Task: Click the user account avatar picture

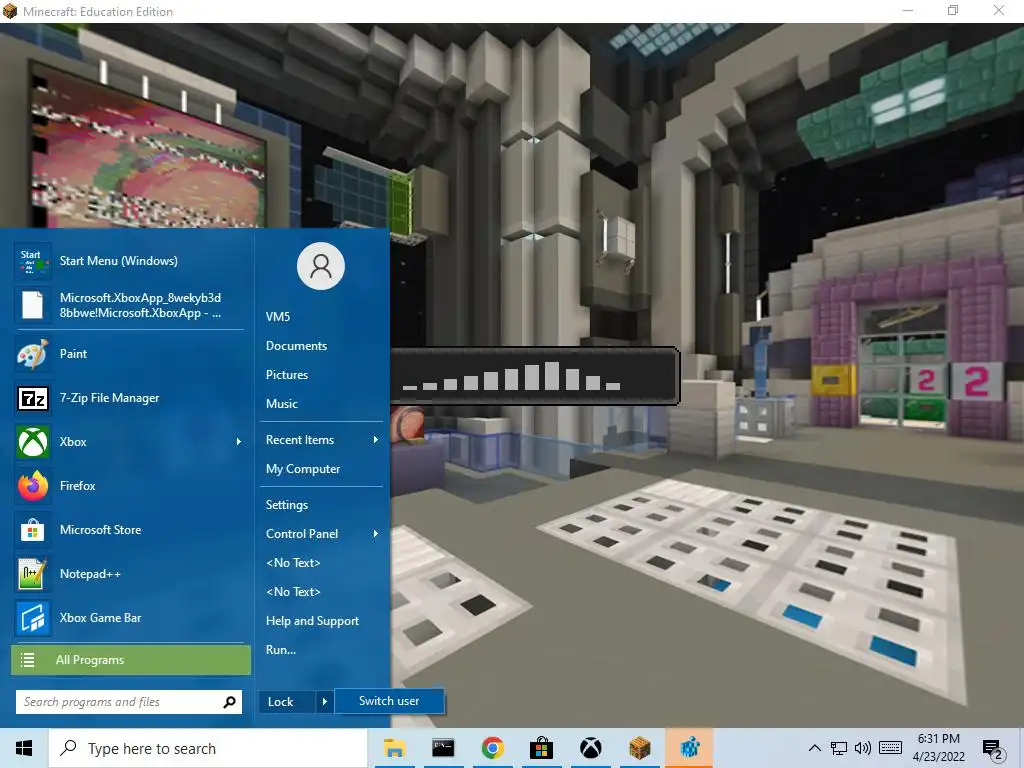Action: 321,266
